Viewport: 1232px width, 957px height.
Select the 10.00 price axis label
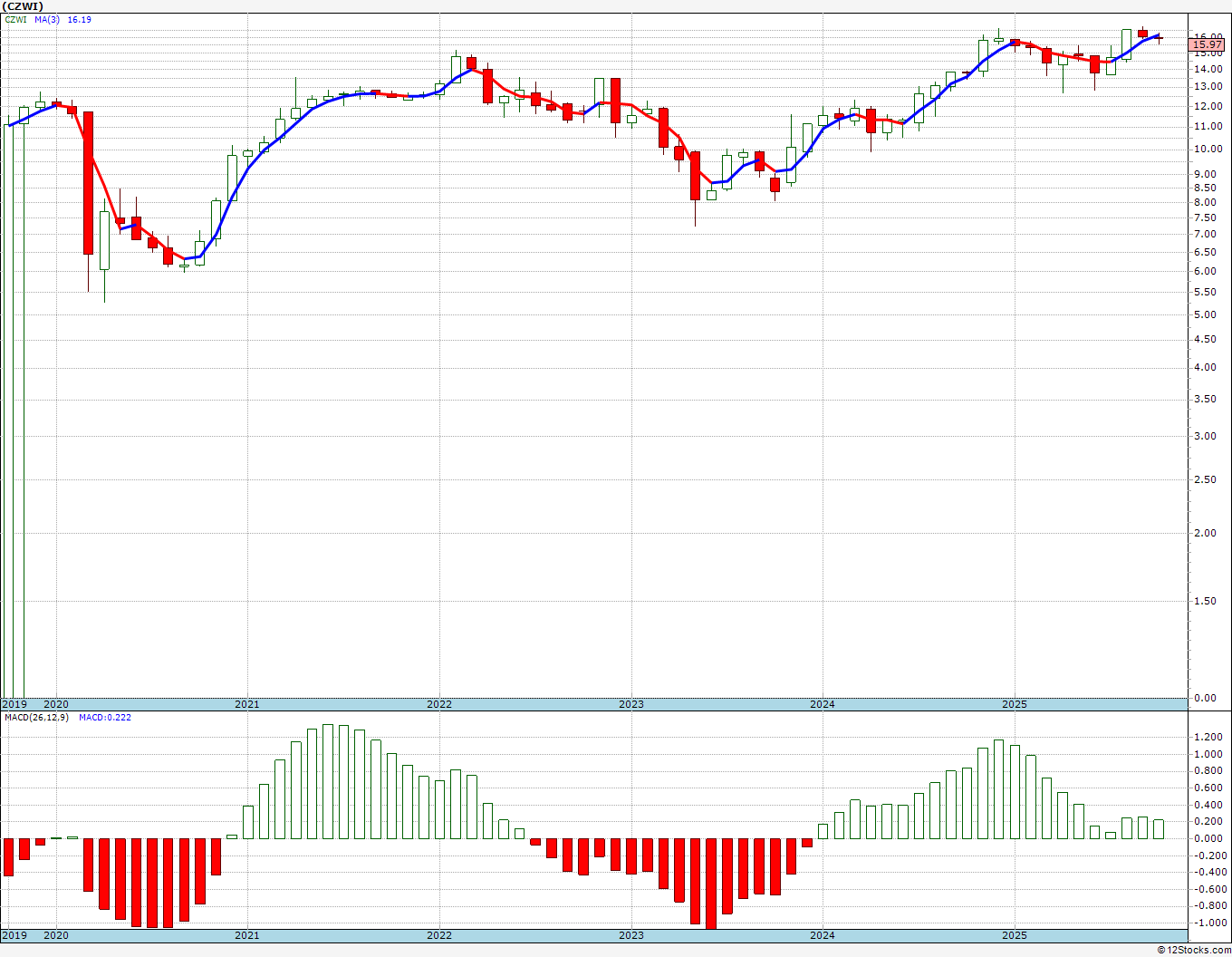[1208, 150]
